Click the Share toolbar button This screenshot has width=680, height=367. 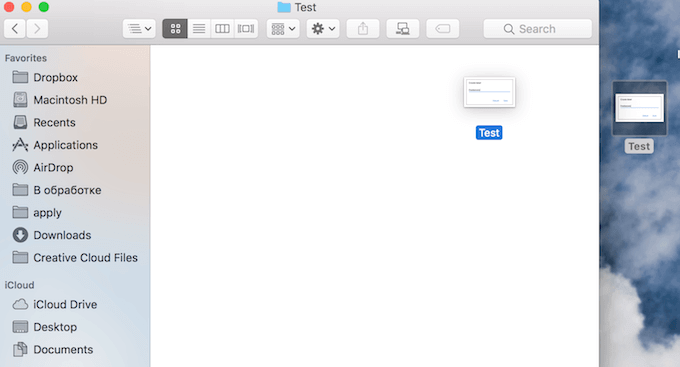[x=363, y=29]
